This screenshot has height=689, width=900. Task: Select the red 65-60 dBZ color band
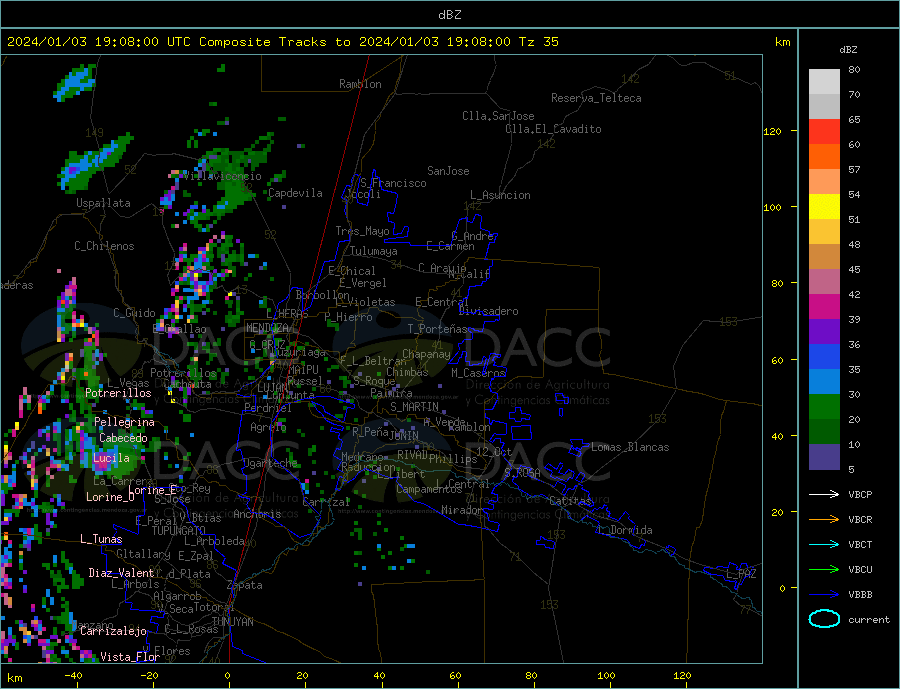pyautogui.click(x=824, y=131)
